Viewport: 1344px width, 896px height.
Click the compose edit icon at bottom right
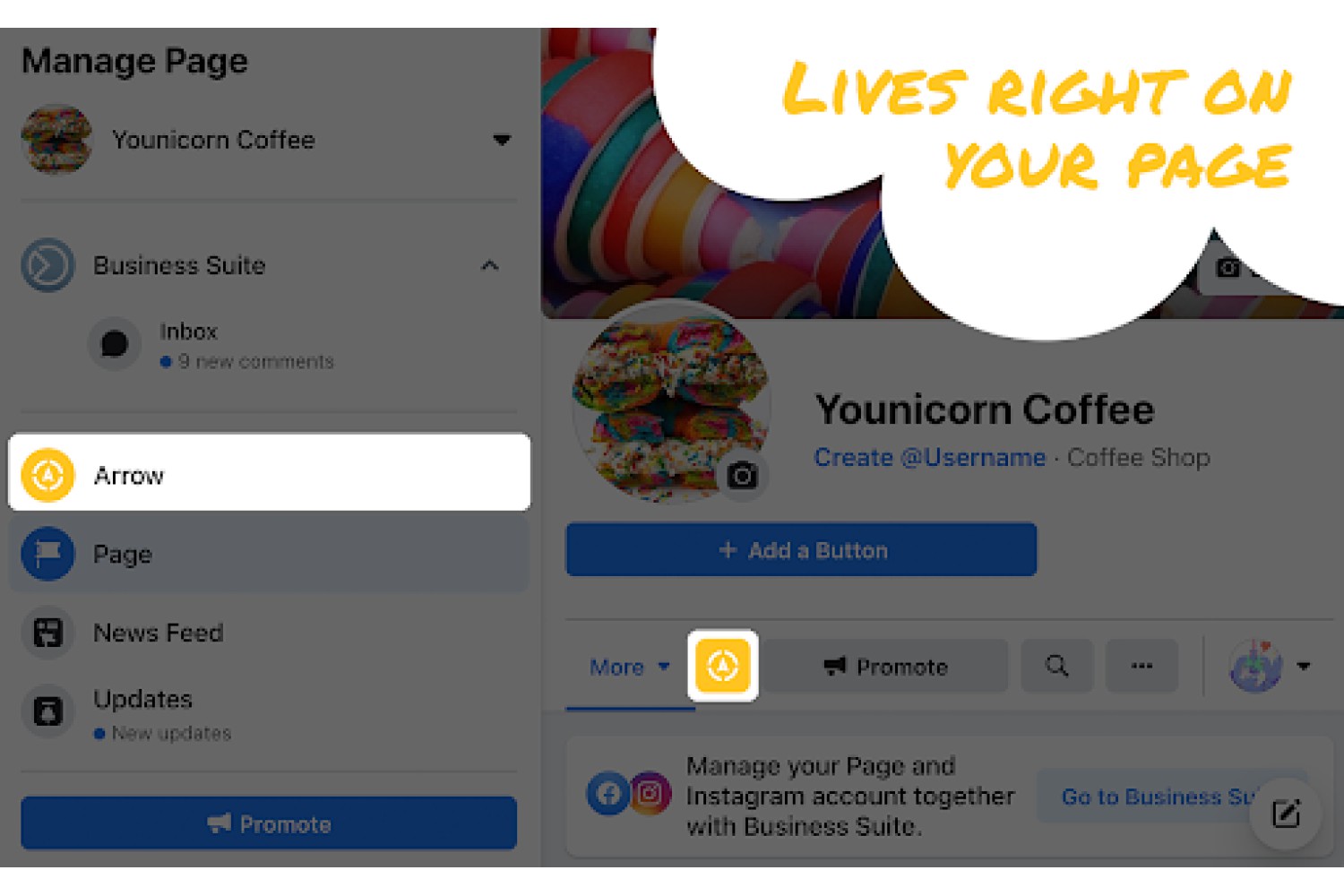pyautogui.click(x=1286, y=814)
